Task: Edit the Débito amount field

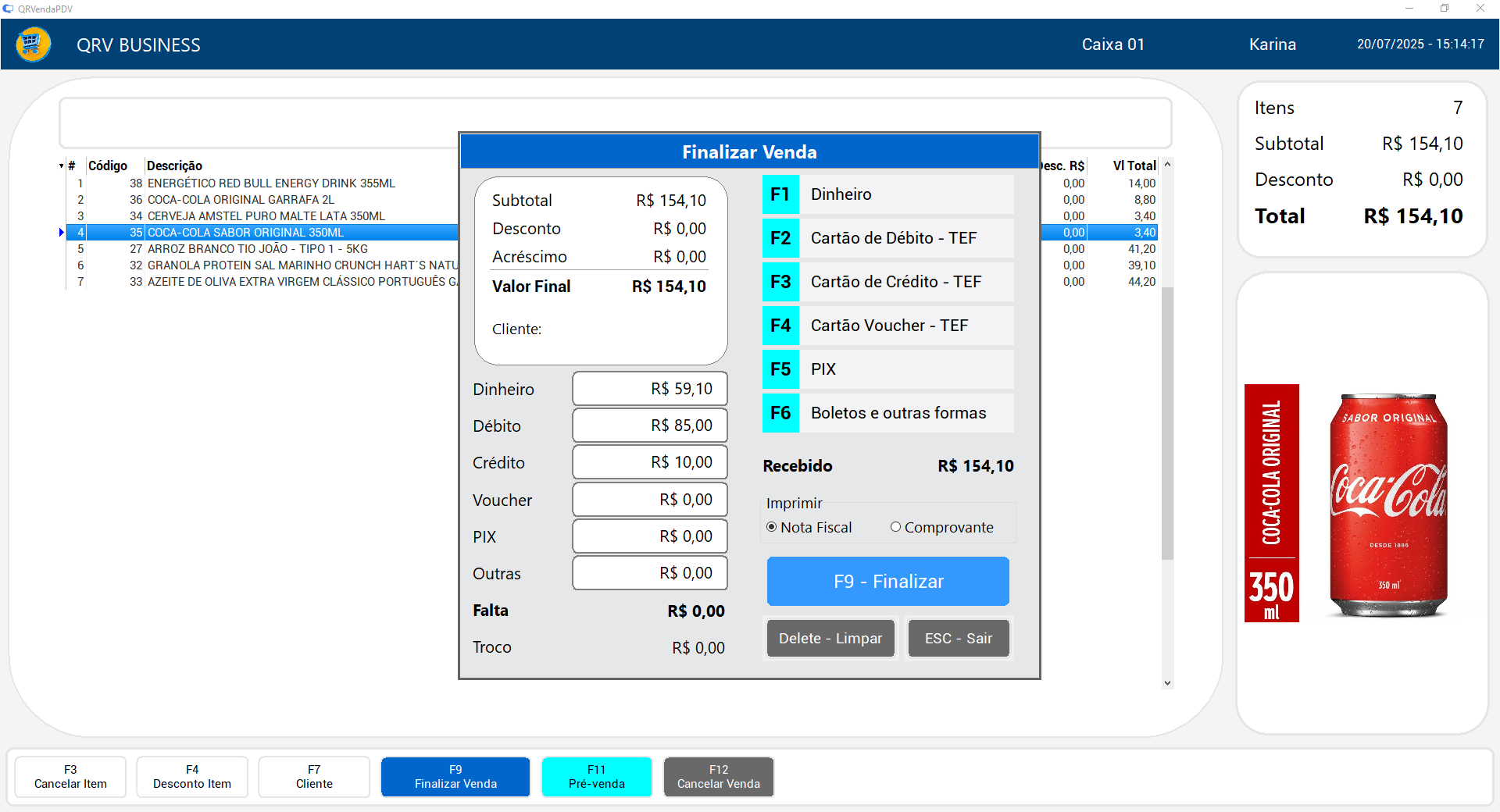Action: point(649,426)
